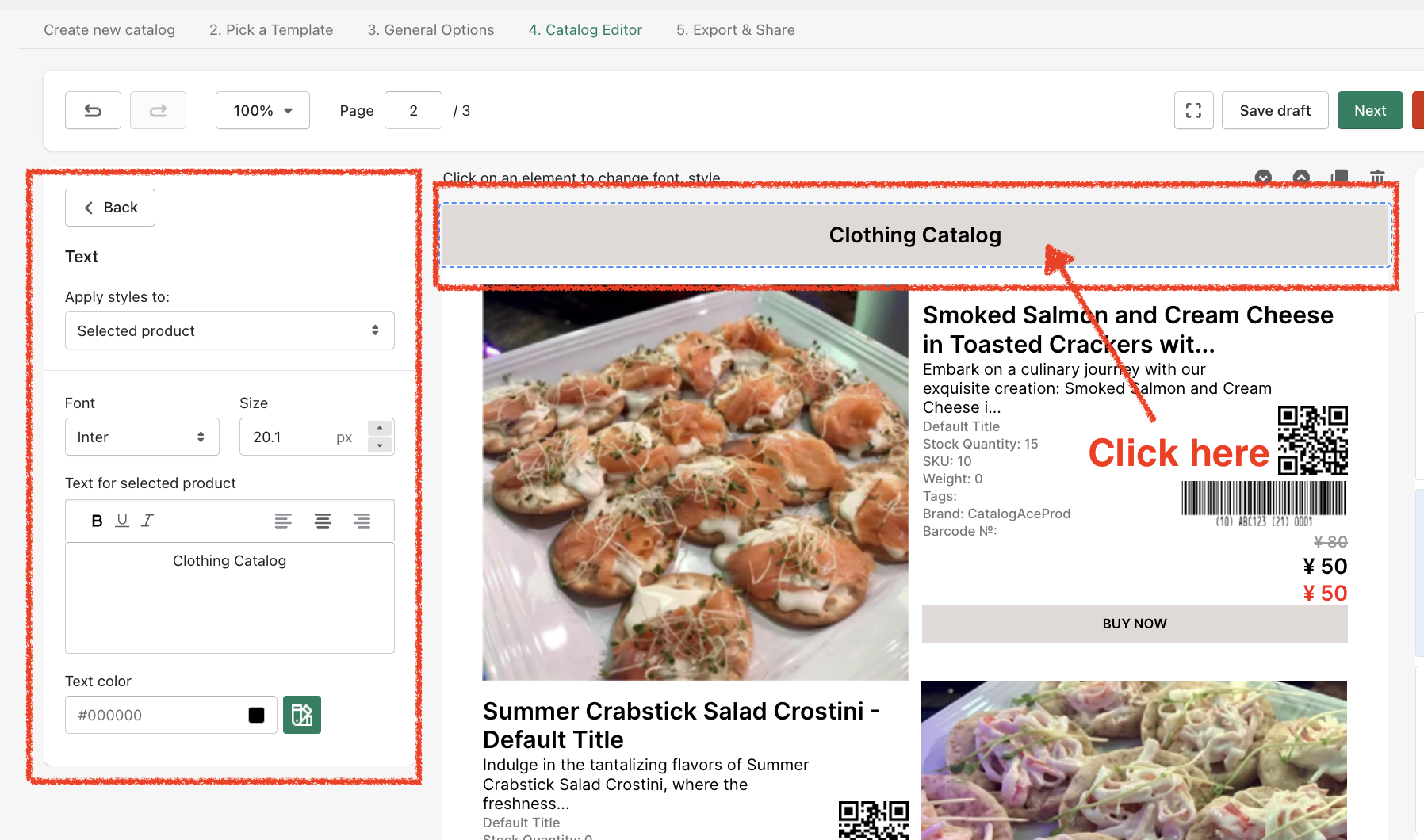Toggle underline text formatting
Viewport: 1424px width, 840px height.
pyautogui.click(x=122, y=521)
